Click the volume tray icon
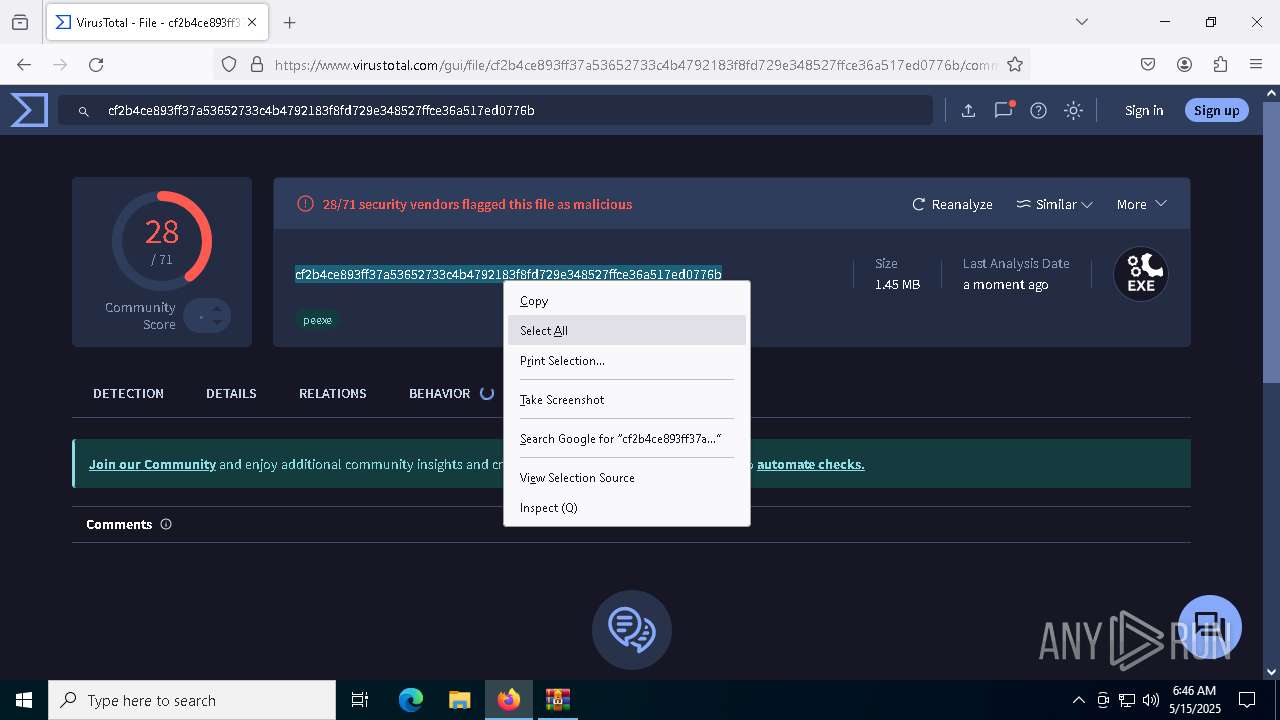 (1151, 700)
